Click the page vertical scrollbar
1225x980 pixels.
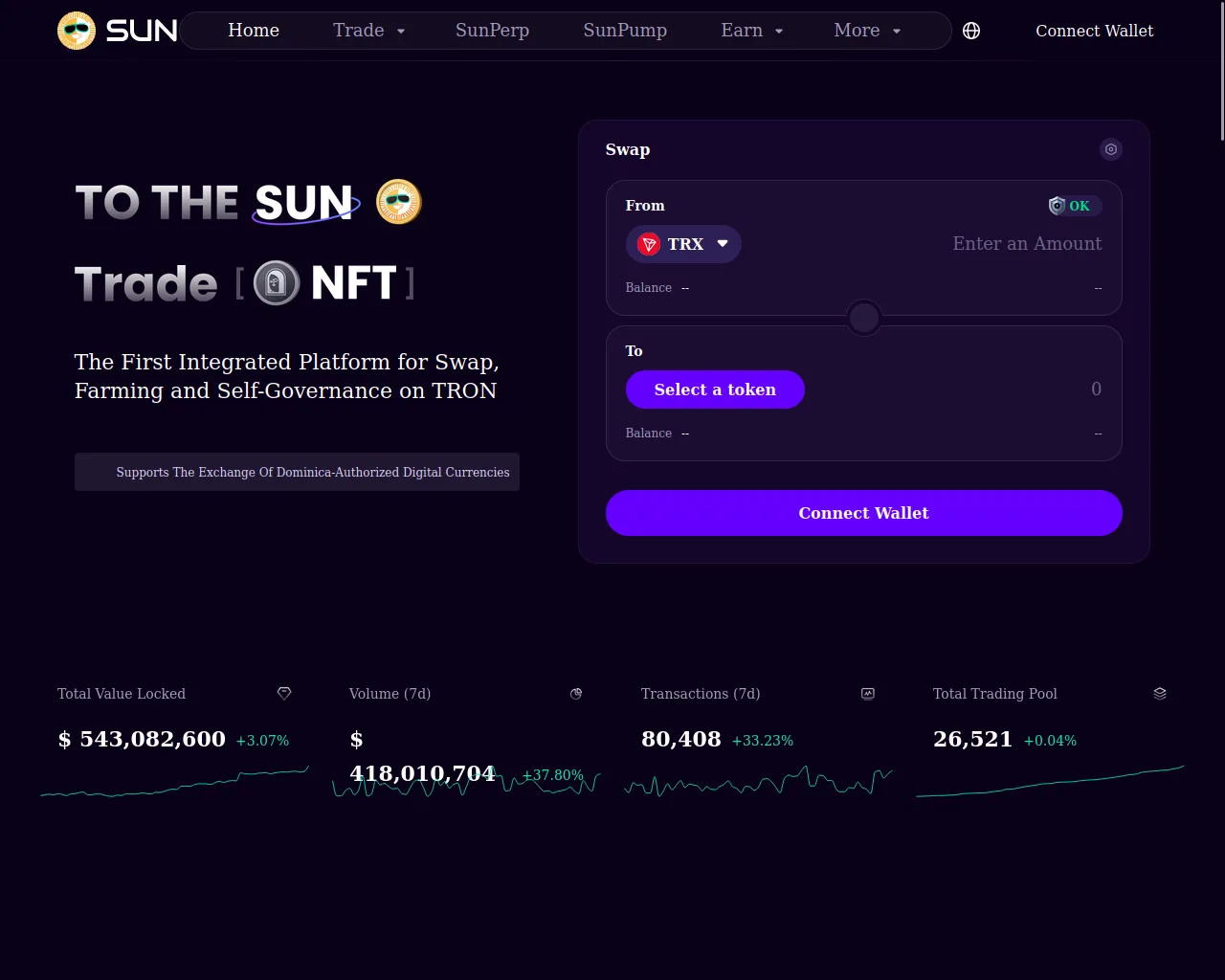point(1220,72)
